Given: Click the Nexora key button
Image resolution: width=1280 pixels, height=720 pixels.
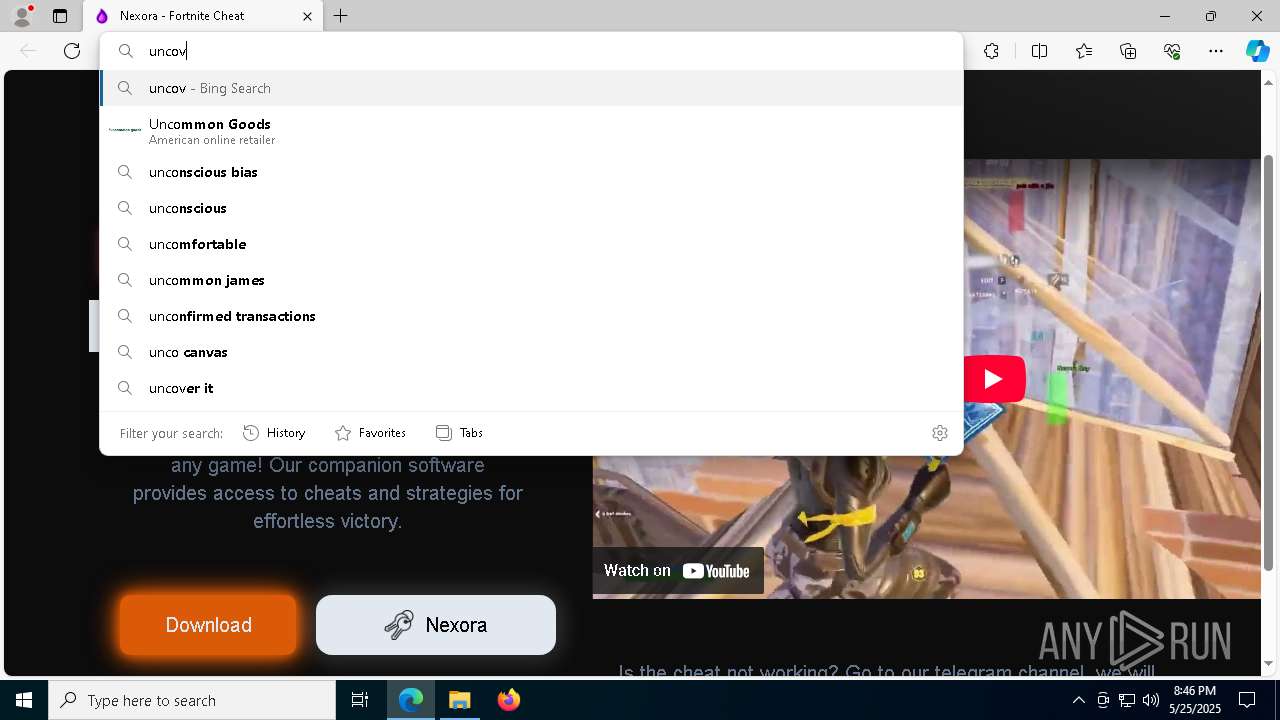Looking at the screenshot, I should click(436, 625).
